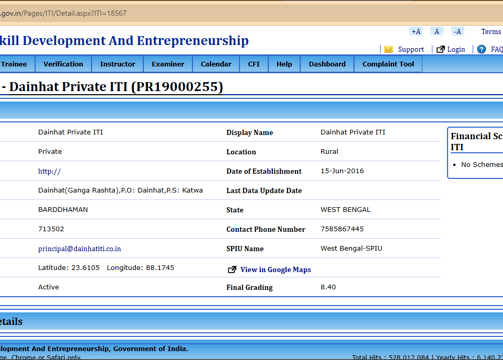
Task: Click the Private type value
Action: pos(50,152)
